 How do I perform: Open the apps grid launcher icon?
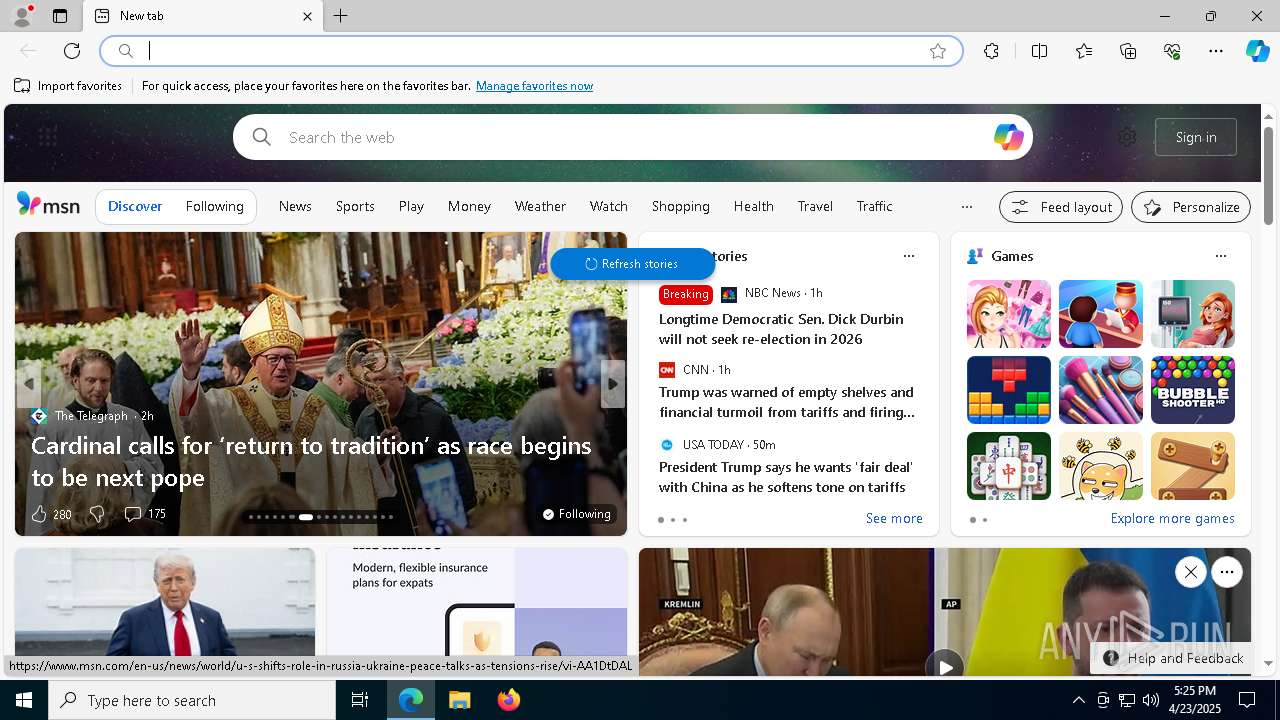47,137
